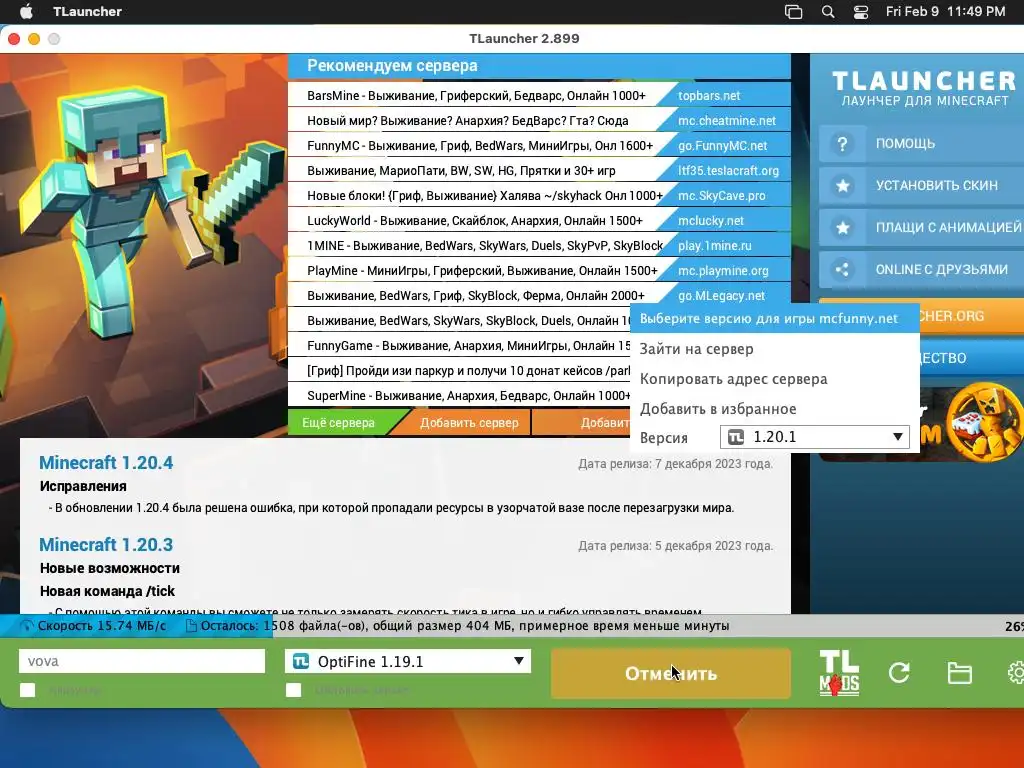Open the mc.cheatmine.net server address
Screen dimensions: 1024x768
click(727, 121)
